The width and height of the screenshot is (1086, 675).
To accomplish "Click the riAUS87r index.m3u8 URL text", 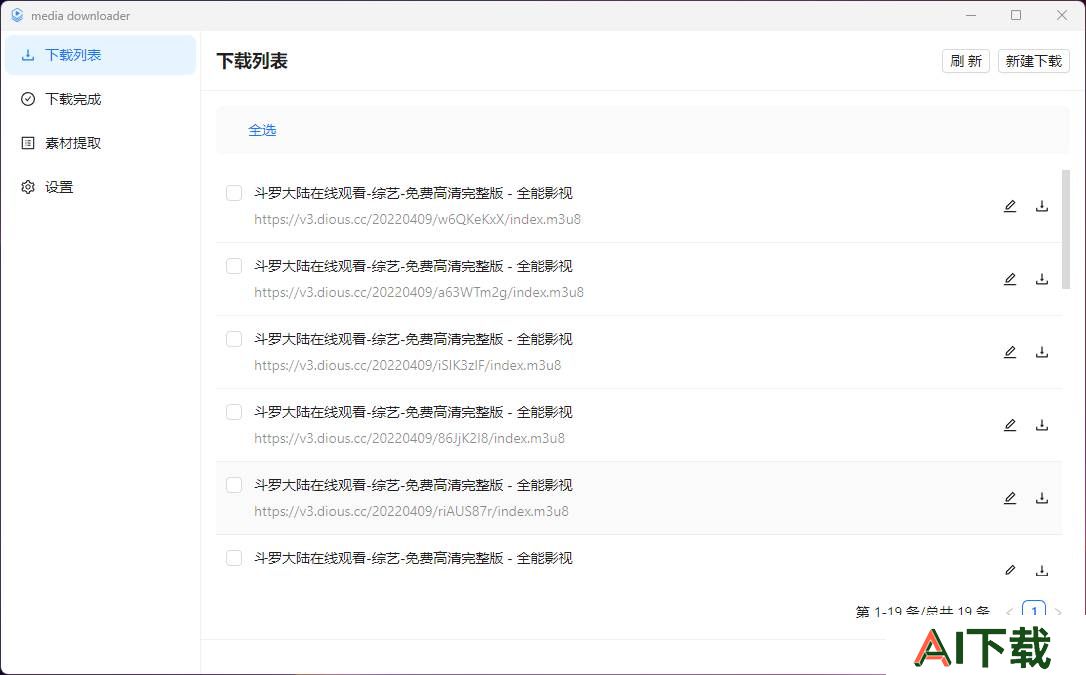I will click(411, 512).
